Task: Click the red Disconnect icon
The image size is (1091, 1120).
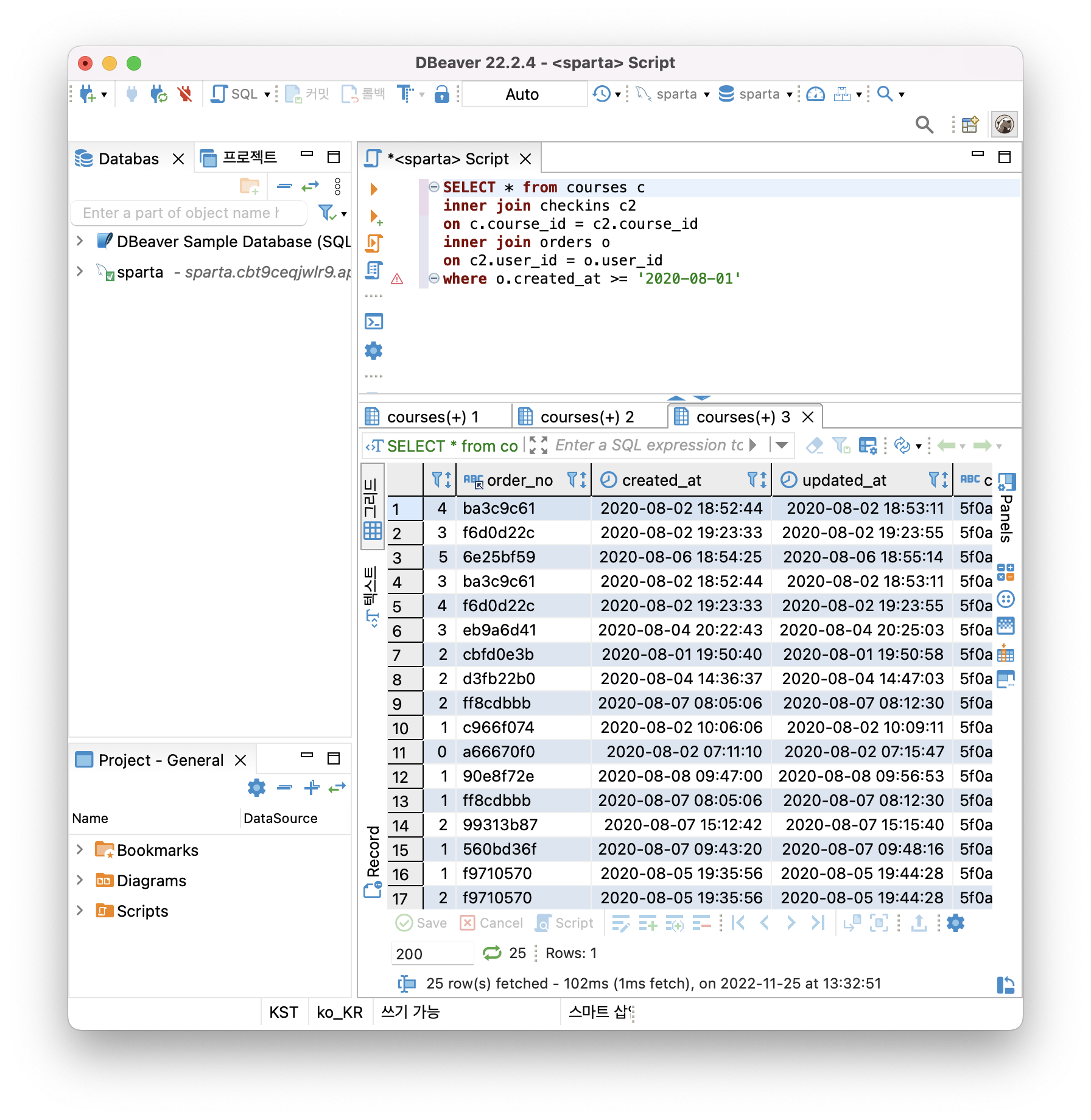Action: [184, 94]
